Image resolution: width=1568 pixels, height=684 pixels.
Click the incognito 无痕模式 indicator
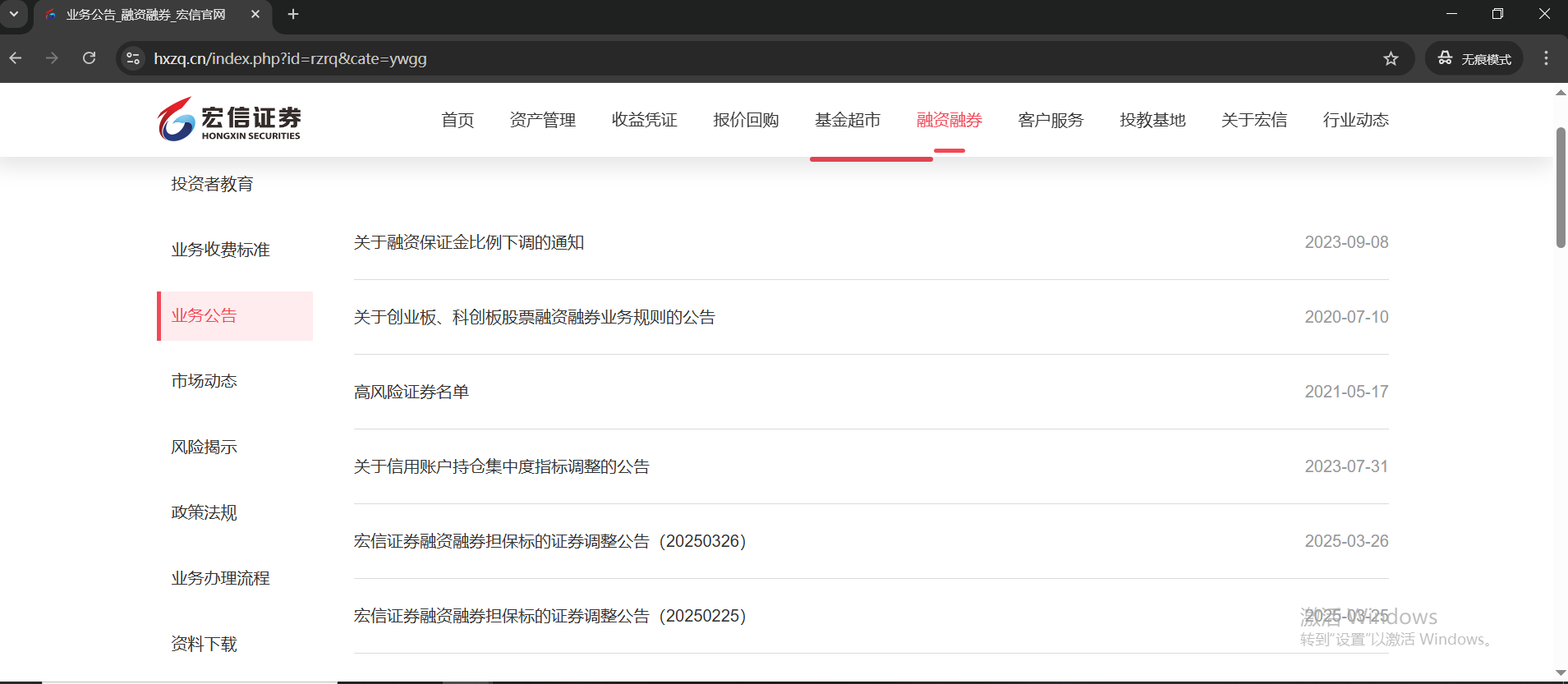click(1474, 58)
